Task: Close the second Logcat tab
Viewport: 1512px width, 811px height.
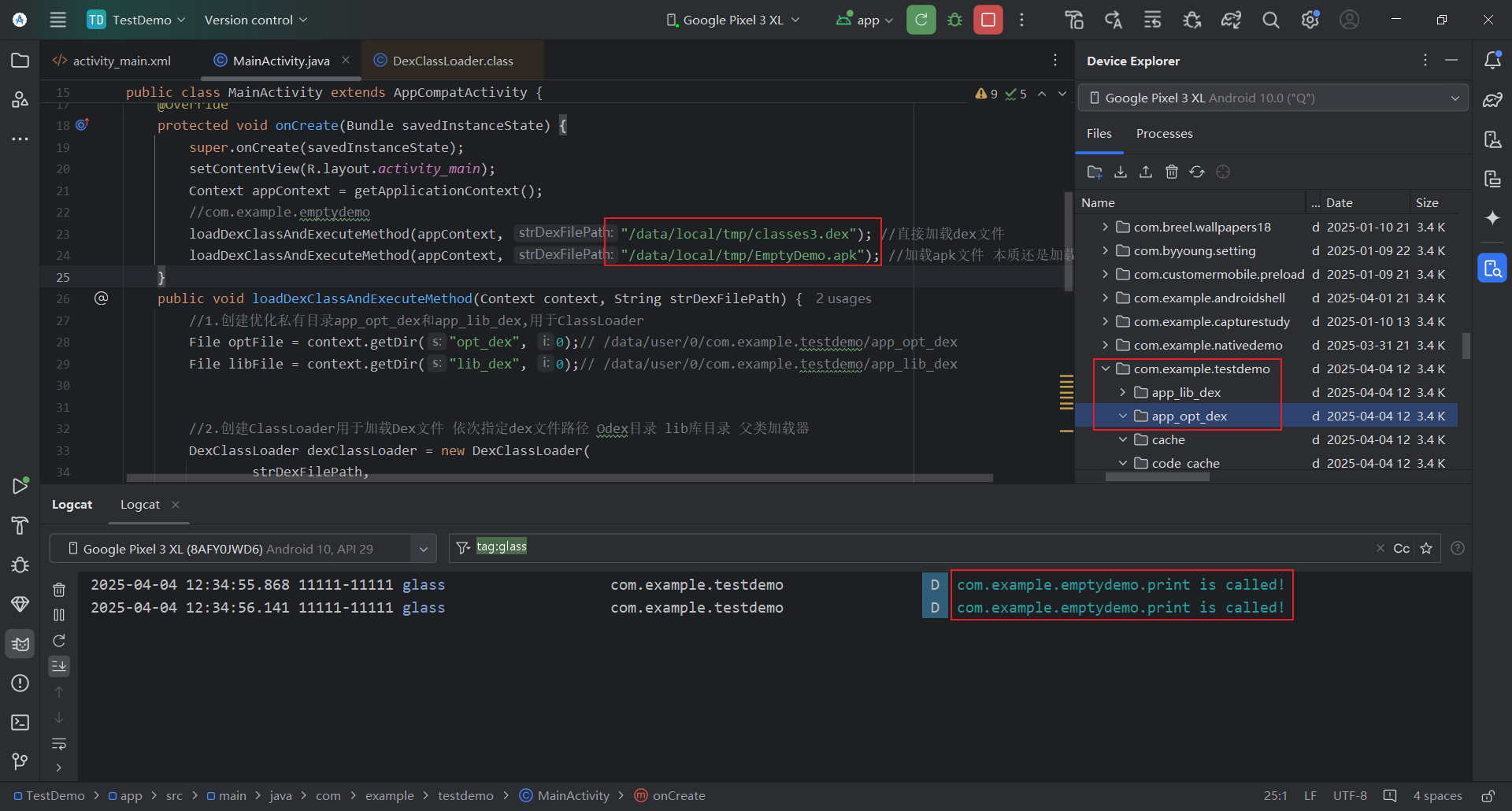Action: coord(176,505)
